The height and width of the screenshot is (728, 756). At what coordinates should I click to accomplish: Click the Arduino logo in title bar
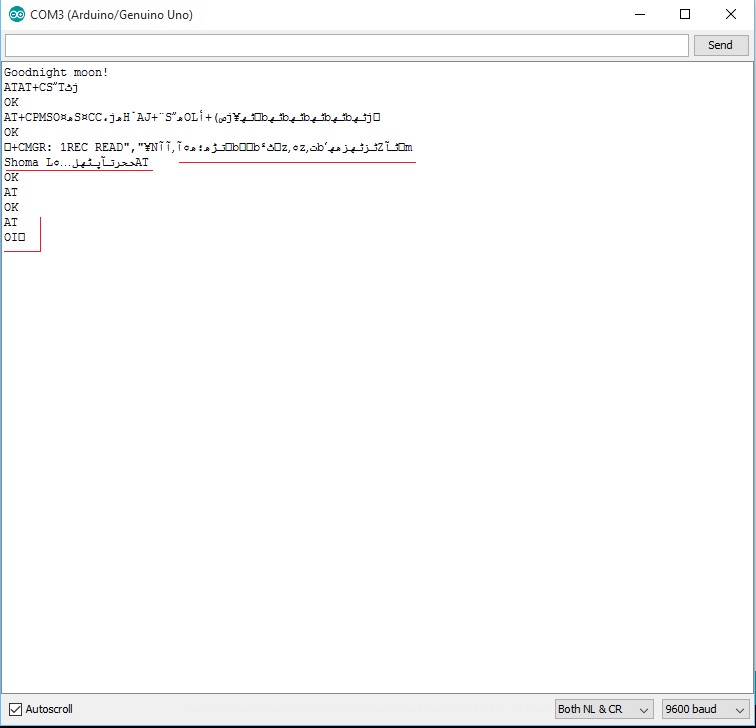[x=16, y=15]
